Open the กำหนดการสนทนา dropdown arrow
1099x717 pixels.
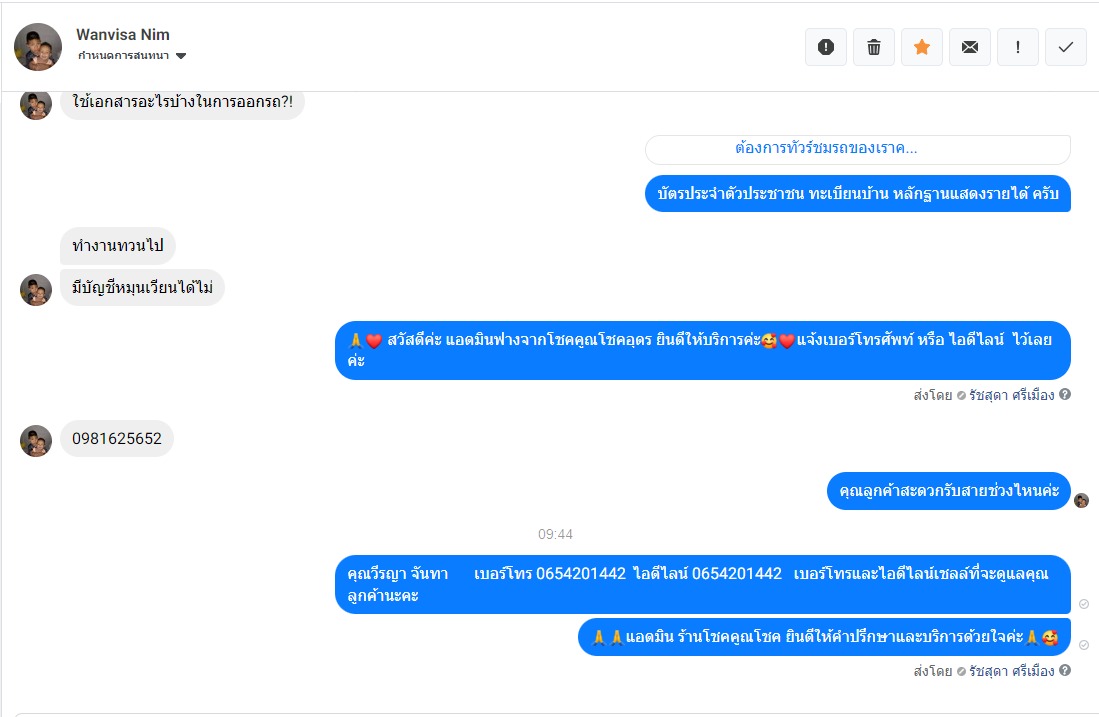[x=181, y=56]
